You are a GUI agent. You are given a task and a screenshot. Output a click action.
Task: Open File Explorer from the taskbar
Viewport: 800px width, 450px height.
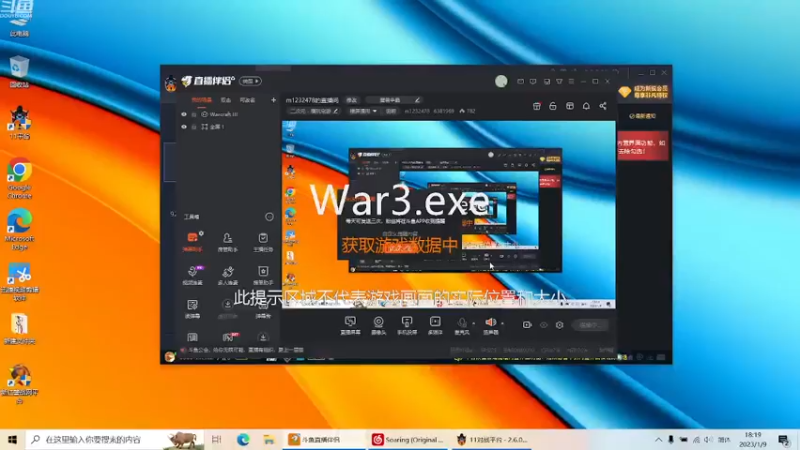click(269, 439)
